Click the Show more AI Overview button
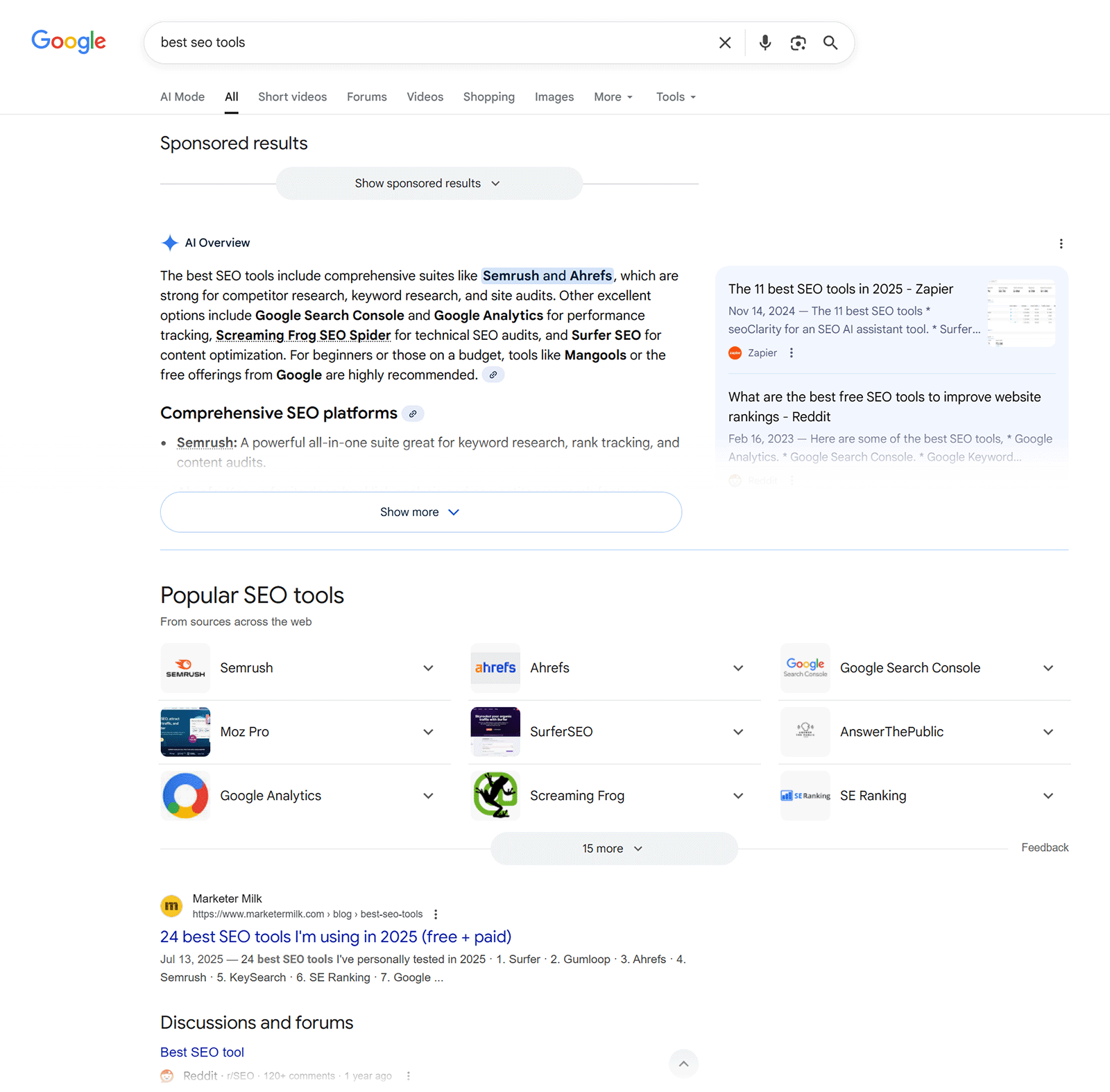The height and width of the screenshot is (1092, 1110). 420,512
